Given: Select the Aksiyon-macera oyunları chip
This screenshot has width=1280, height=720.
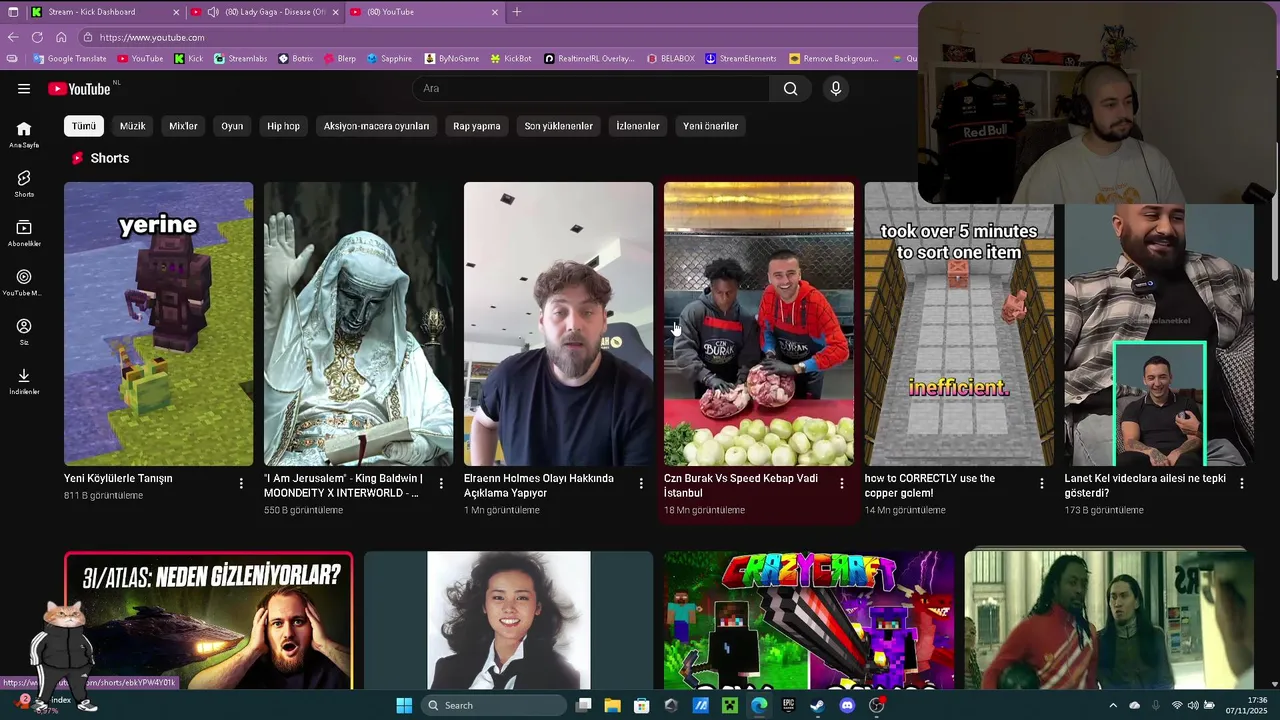Looking at the screenshot, I should coord(376,126).
